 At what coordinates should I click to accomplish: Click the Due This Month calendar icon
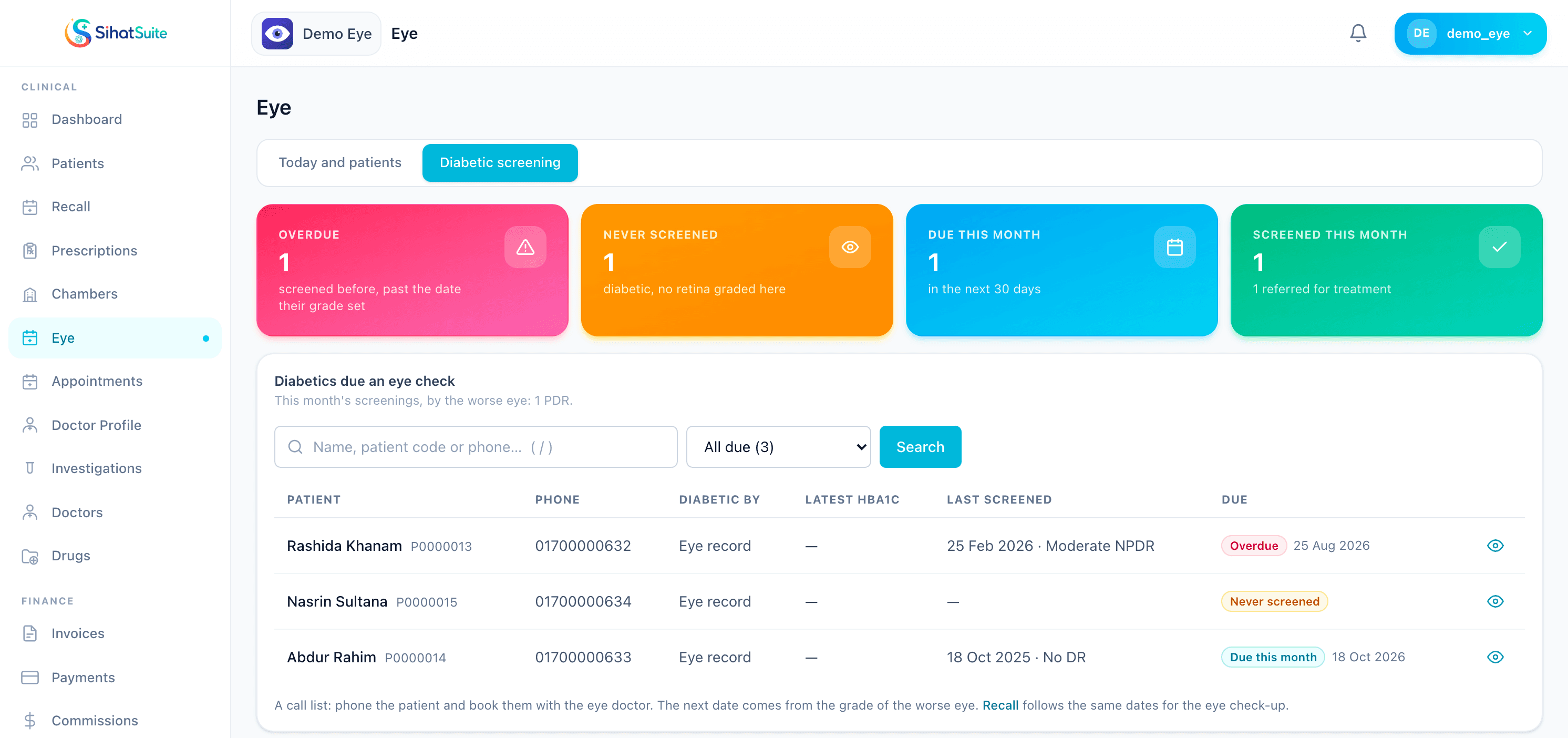coord(1174,247)
